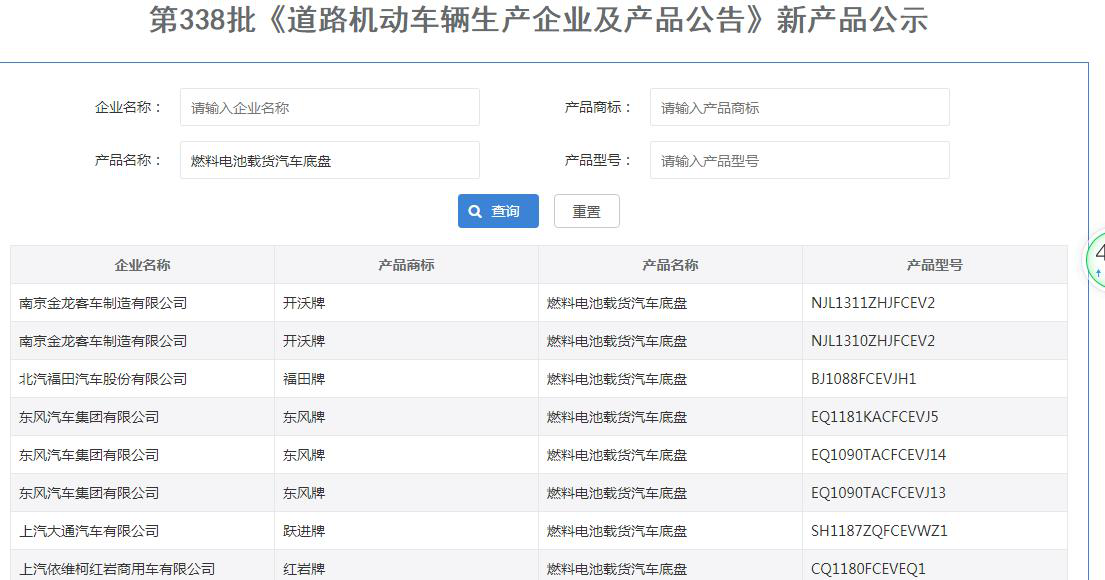
Task: Click the 产品名称 column header
Action: point(670,265)
